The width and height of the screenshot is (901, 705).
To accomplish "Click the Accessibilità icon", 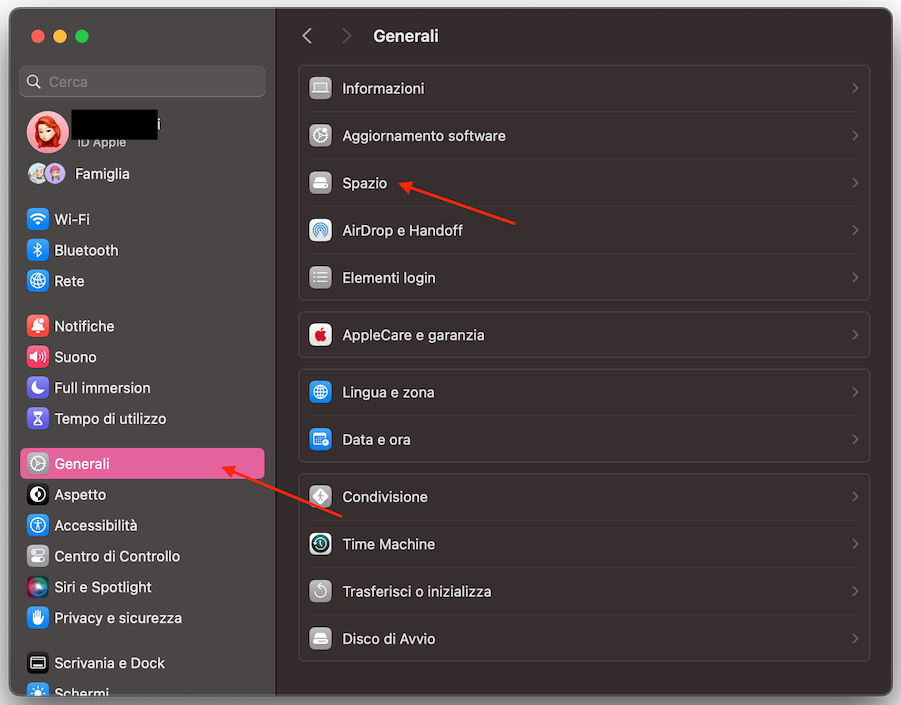I will click(x=38, y=525).
